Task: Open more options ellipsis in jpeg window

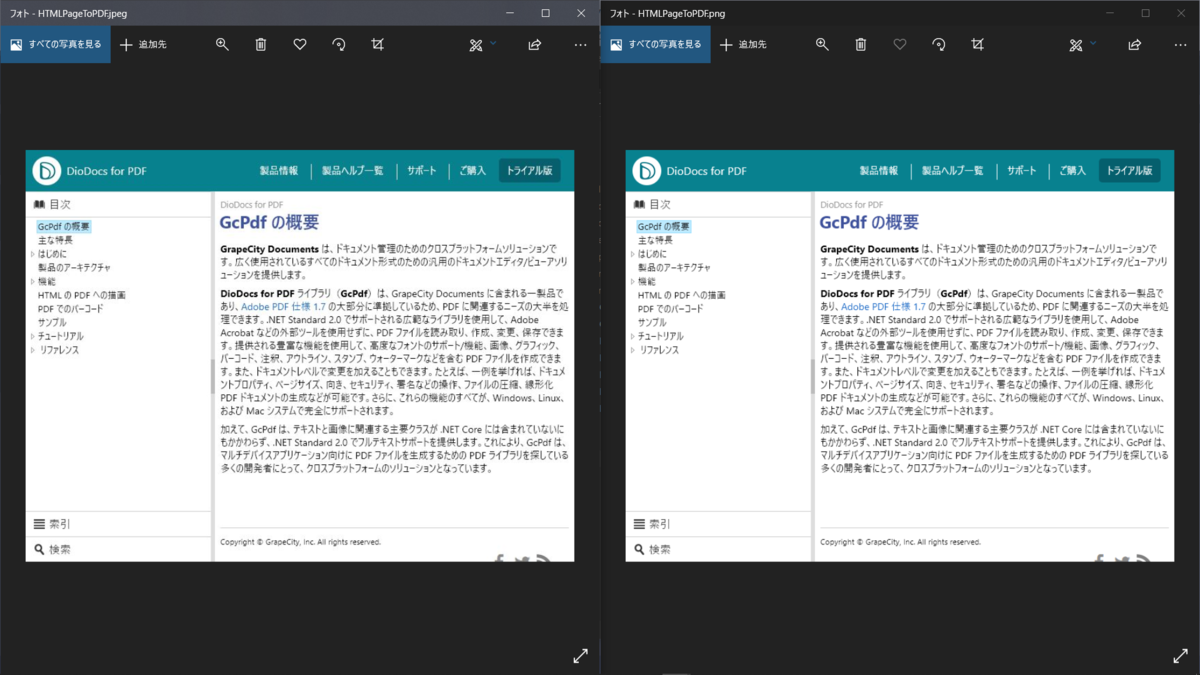Action: tap(580, 45)
